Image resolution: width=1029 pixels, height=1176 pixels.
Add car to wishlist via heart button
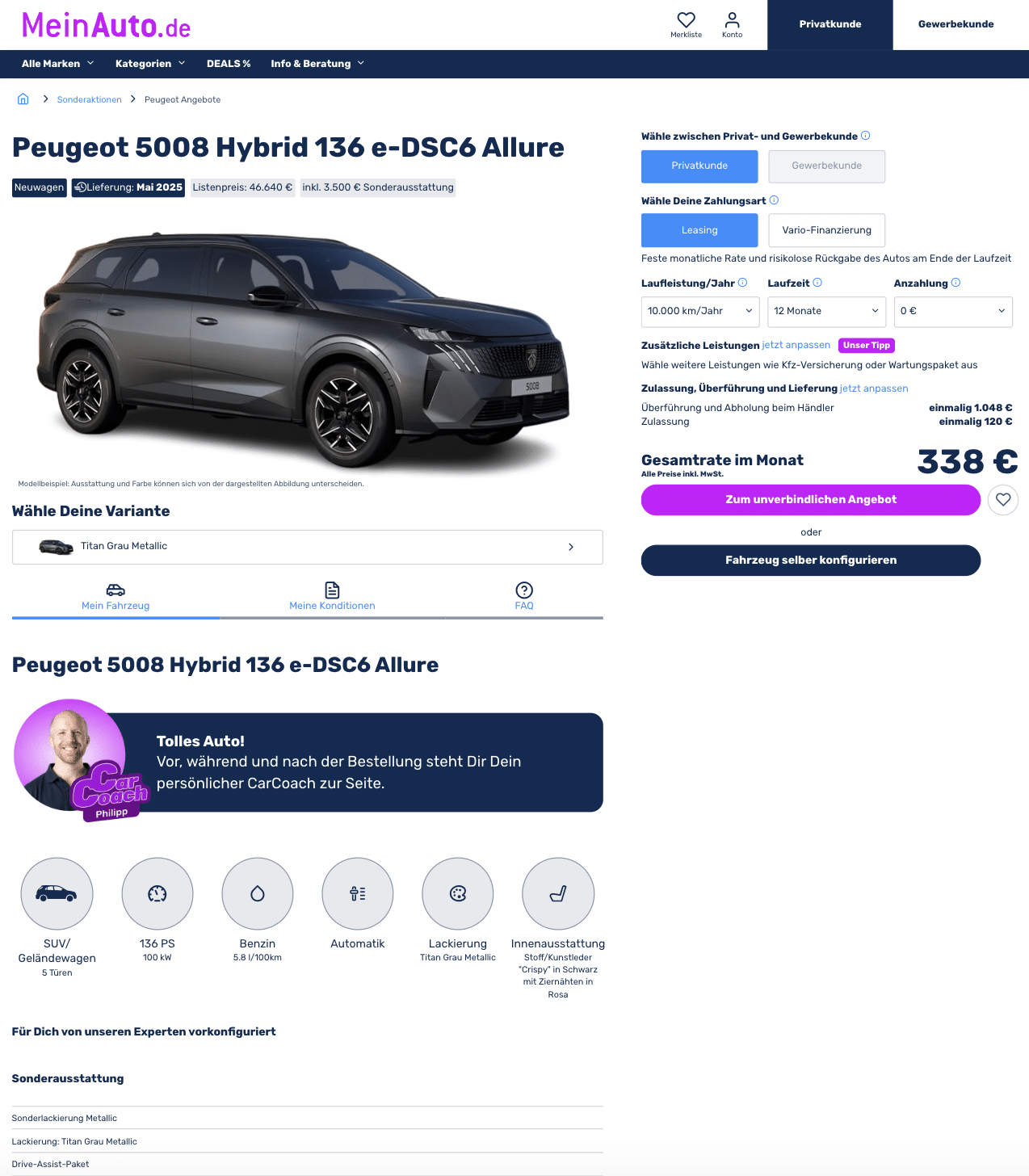pyautogui.click(x=1003, y=500)
